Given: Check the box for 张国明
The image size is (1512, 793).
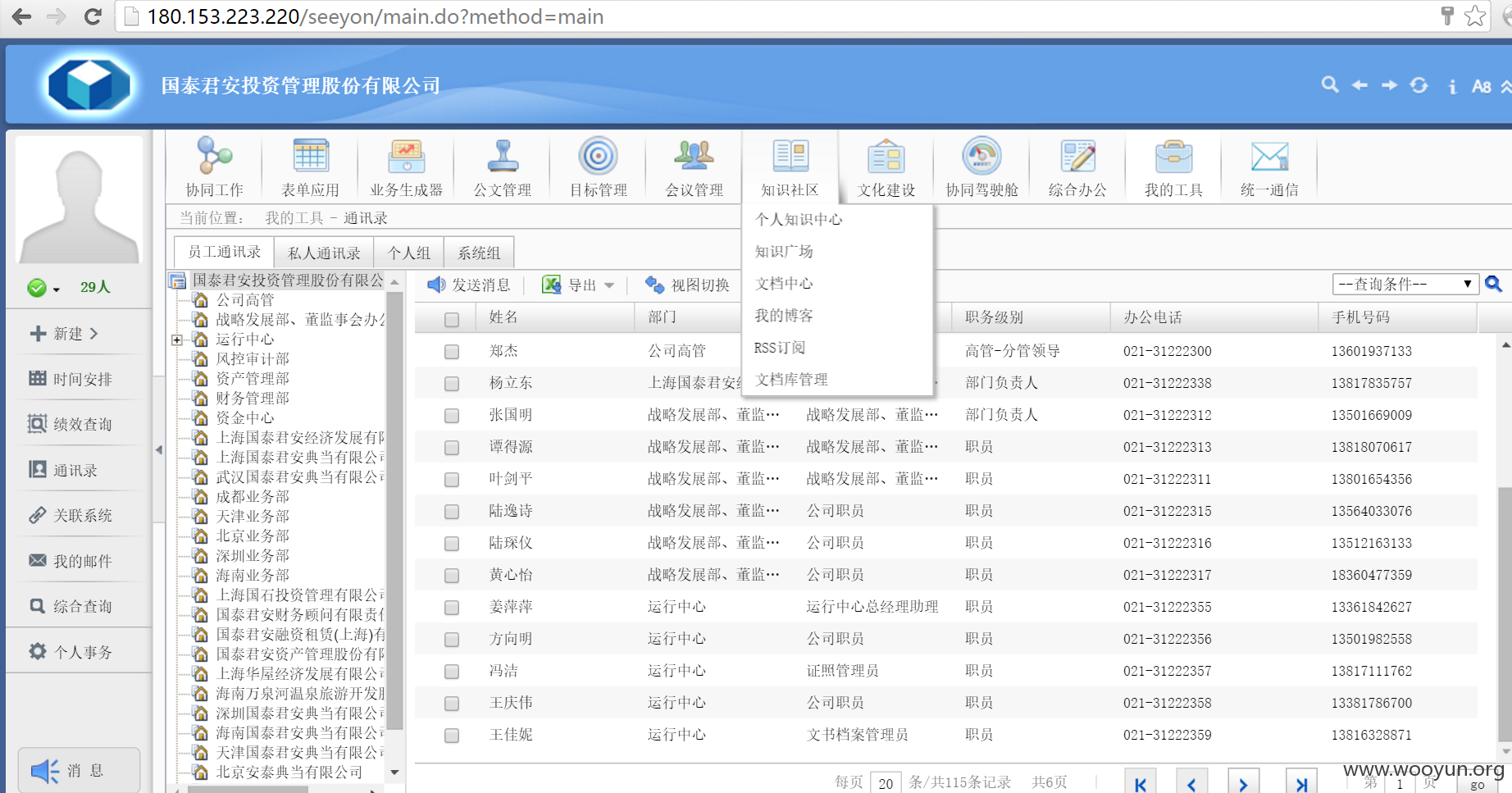Looking at the screenshot, I should point(452,416).
